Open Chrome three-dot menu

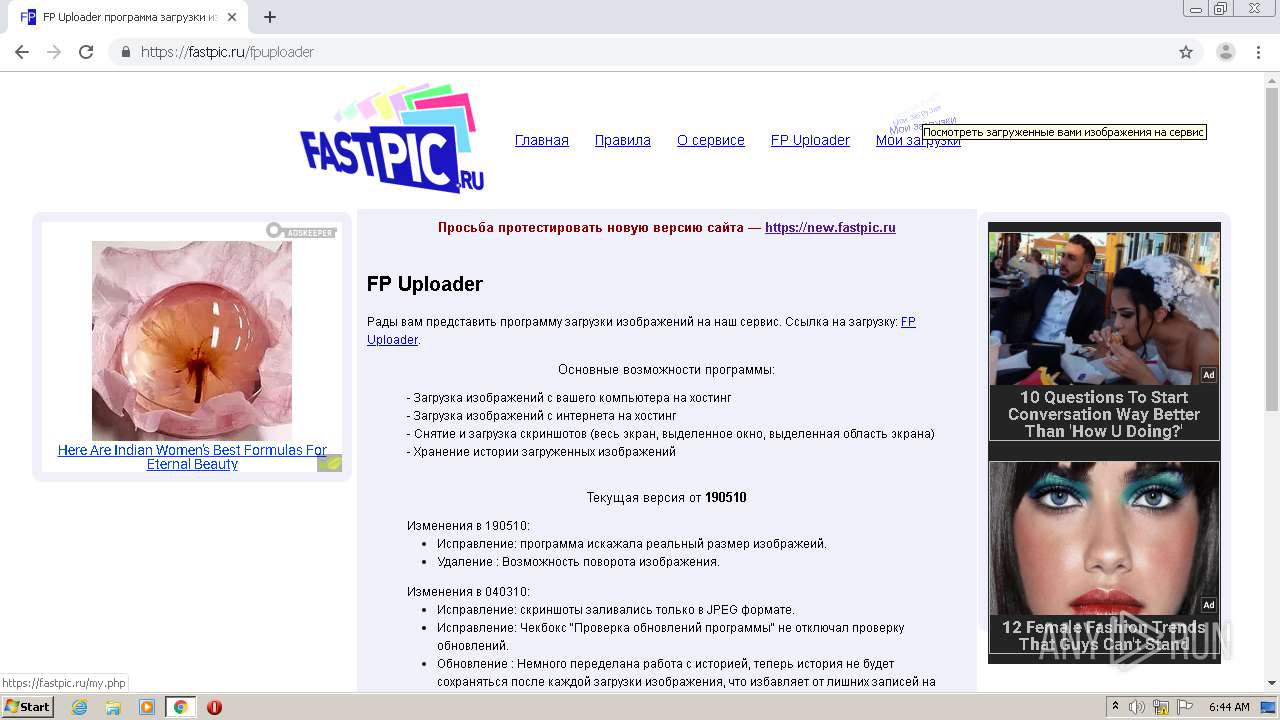tap(1259, 52)
